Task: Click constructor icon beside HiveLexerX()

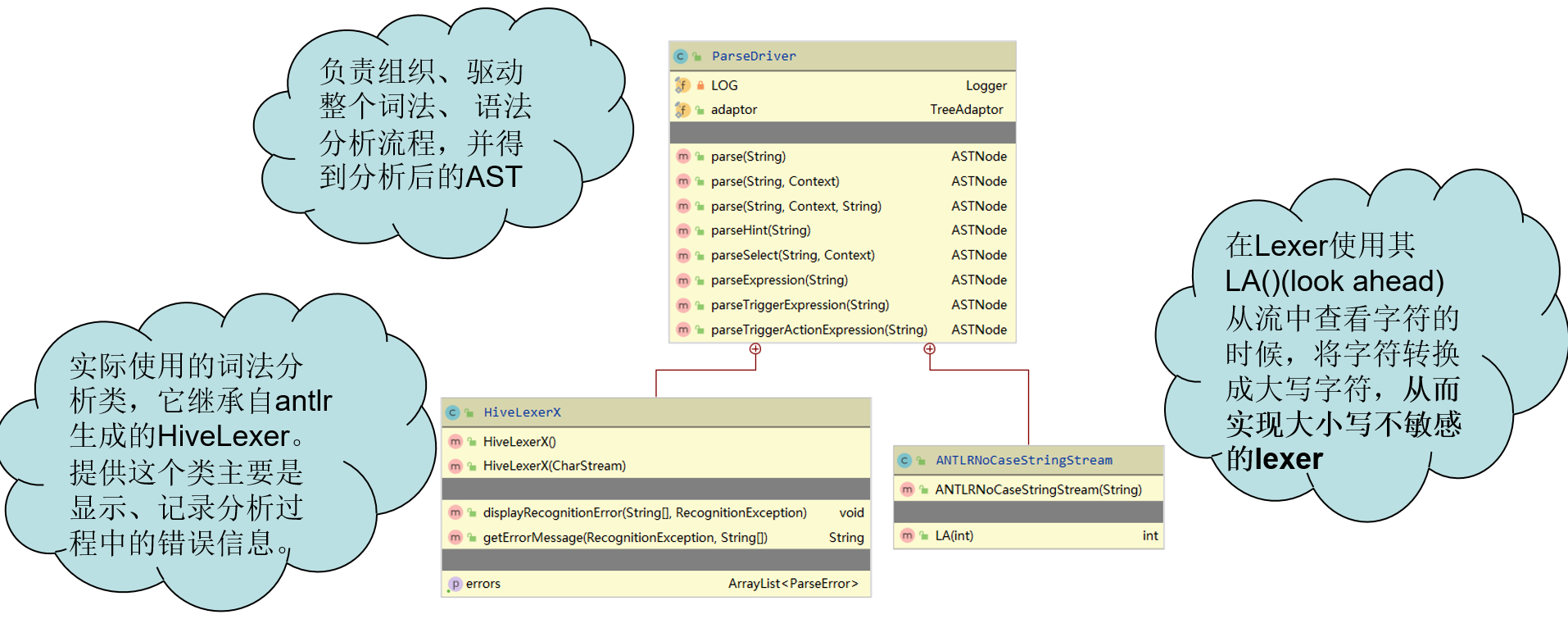Action: point(455,442)
